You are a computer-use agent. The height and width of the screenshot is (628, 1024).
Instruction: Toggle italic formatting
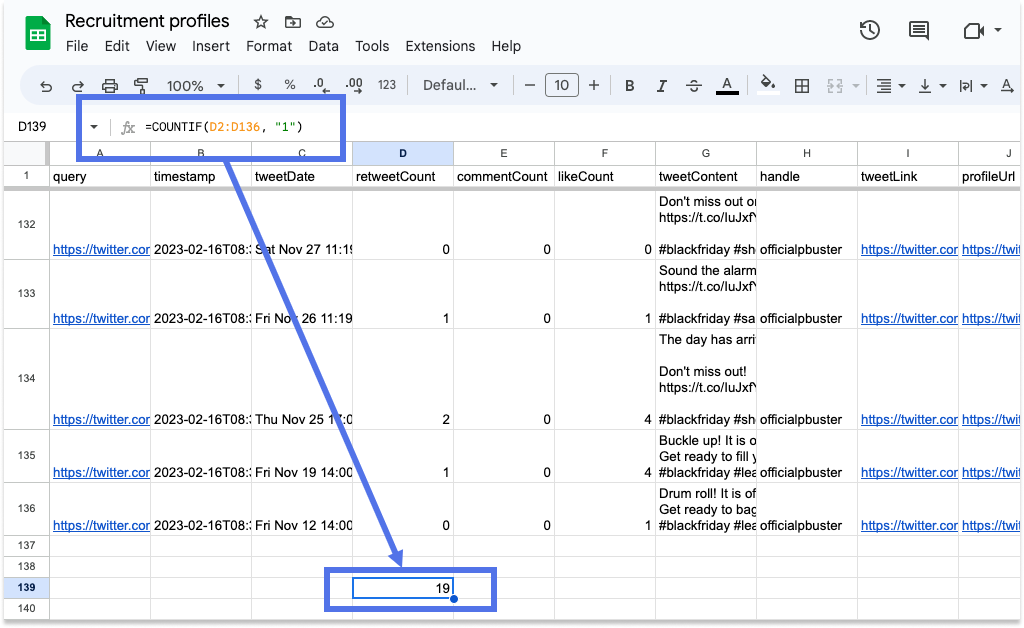tap(662, 86)
